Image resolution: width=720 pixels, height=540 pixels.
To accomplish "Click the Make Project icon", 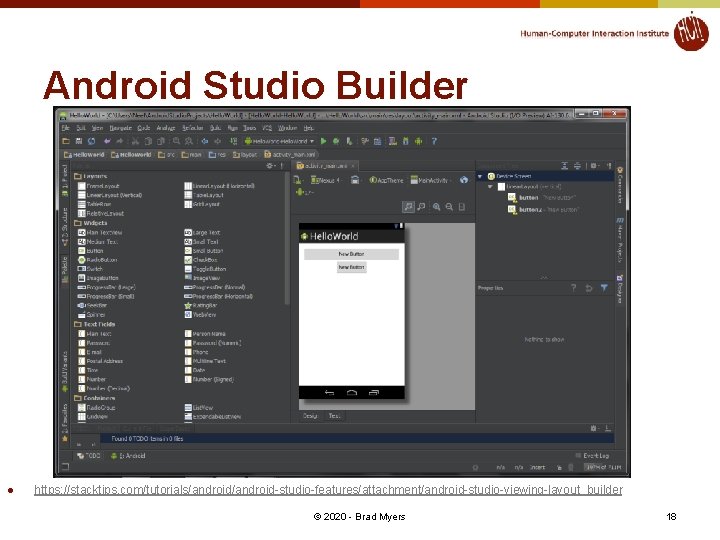I will pos(234,141).
